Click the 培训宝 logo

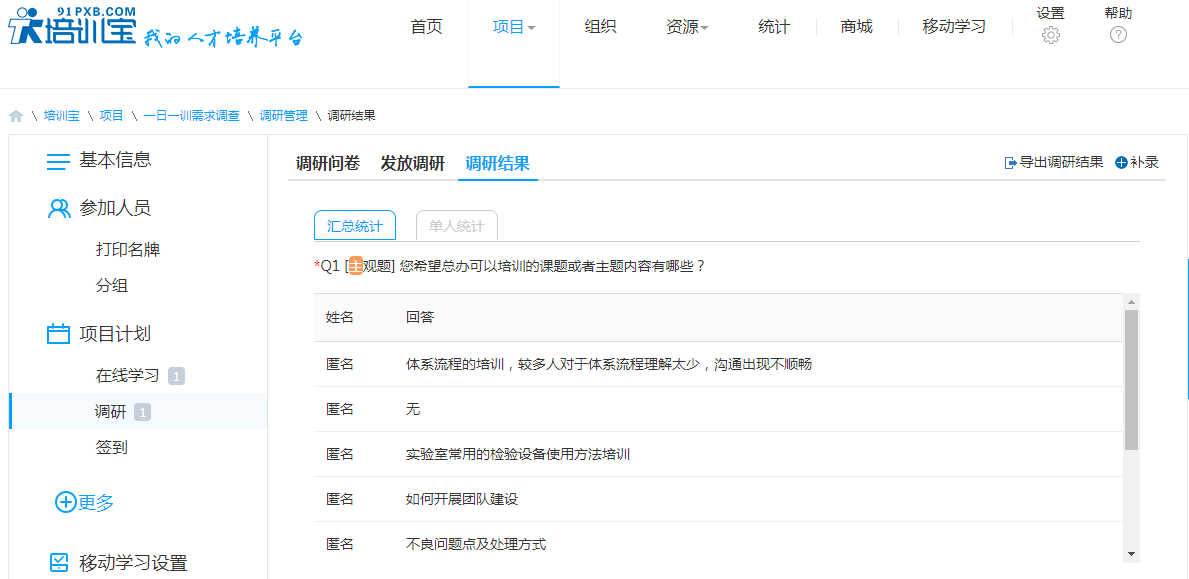pos(70,30)
